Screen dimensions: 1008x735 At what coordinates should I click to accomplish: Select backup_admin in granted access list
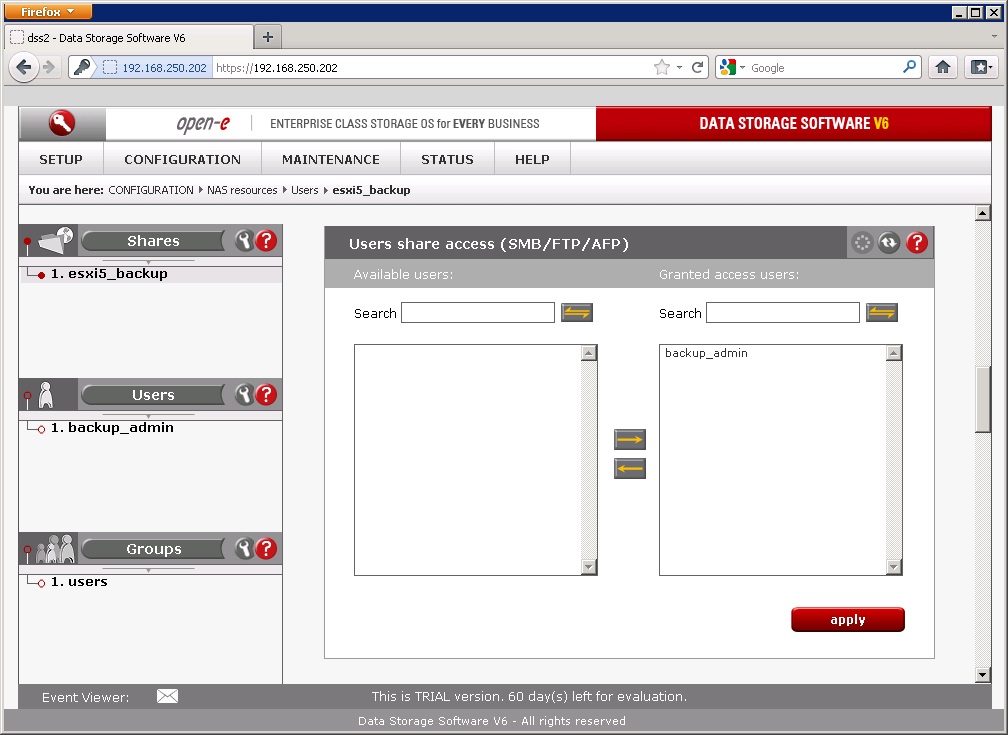click(706, 353)
